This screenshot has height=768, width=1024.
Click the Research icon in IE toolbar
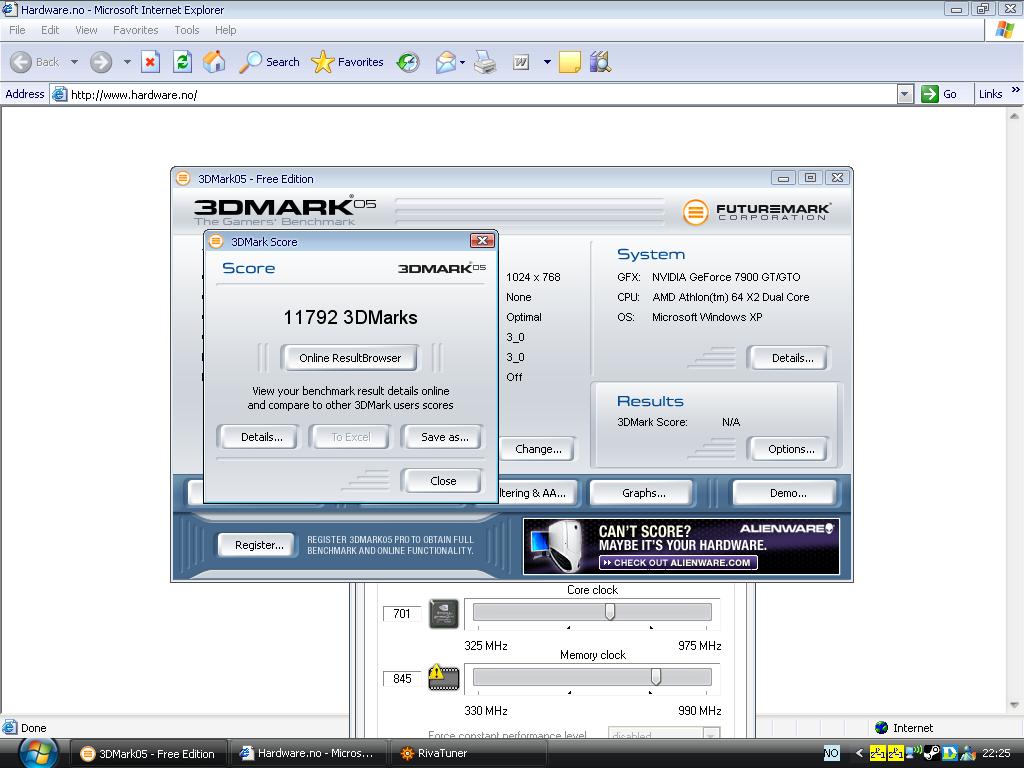coord(600,62)
